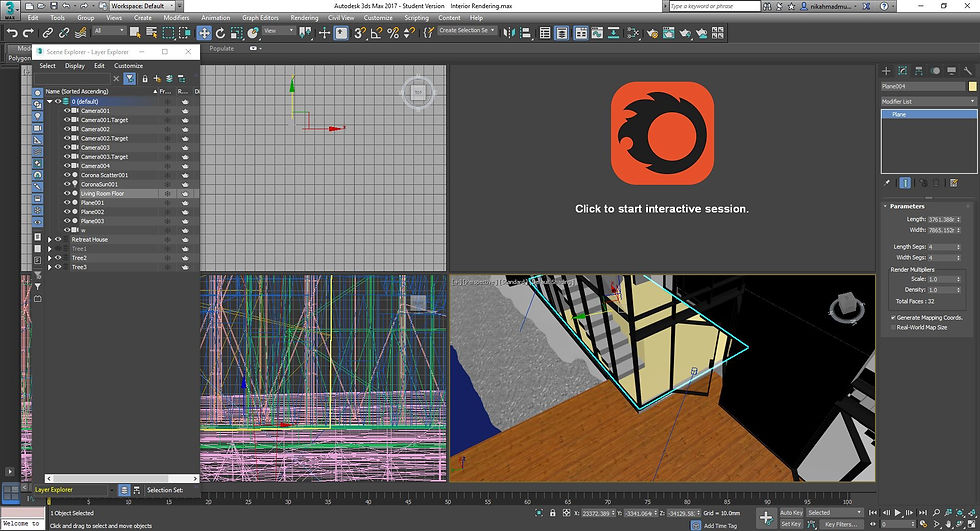Image resolution: width=980 pixels, height=531 pixels.
Task: Toggle visibility eye for Tree3 layer
Action: tap(58, 267)
